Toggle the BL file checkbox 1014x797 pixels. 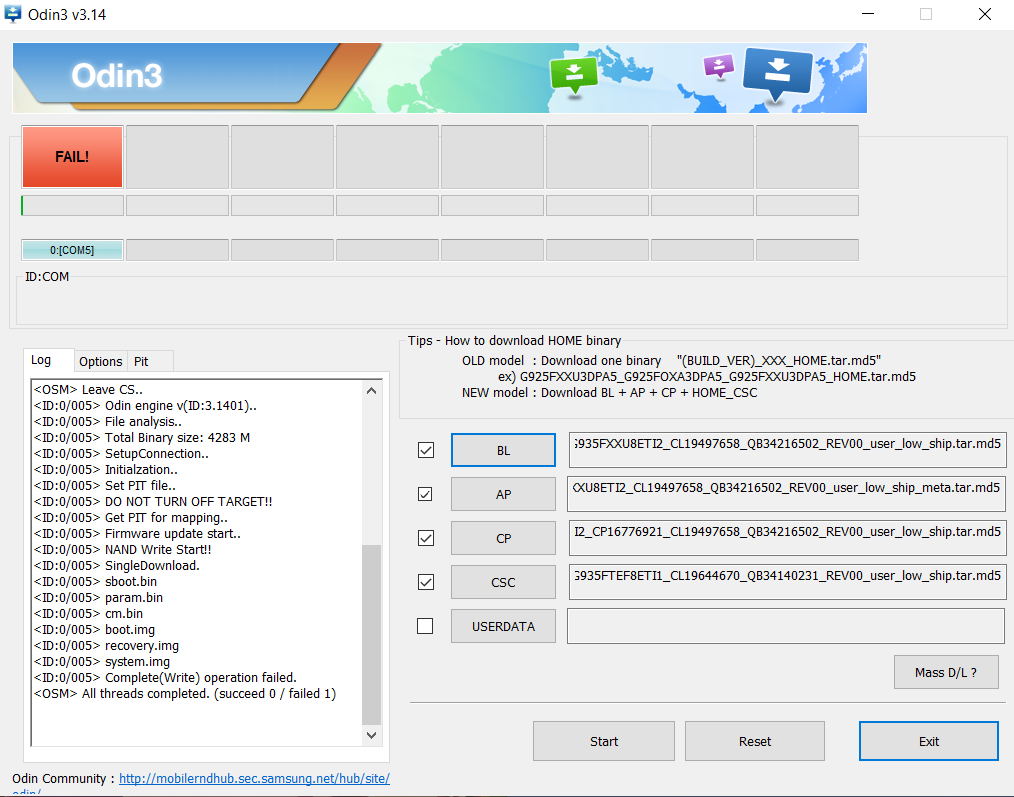pos(426,450)
